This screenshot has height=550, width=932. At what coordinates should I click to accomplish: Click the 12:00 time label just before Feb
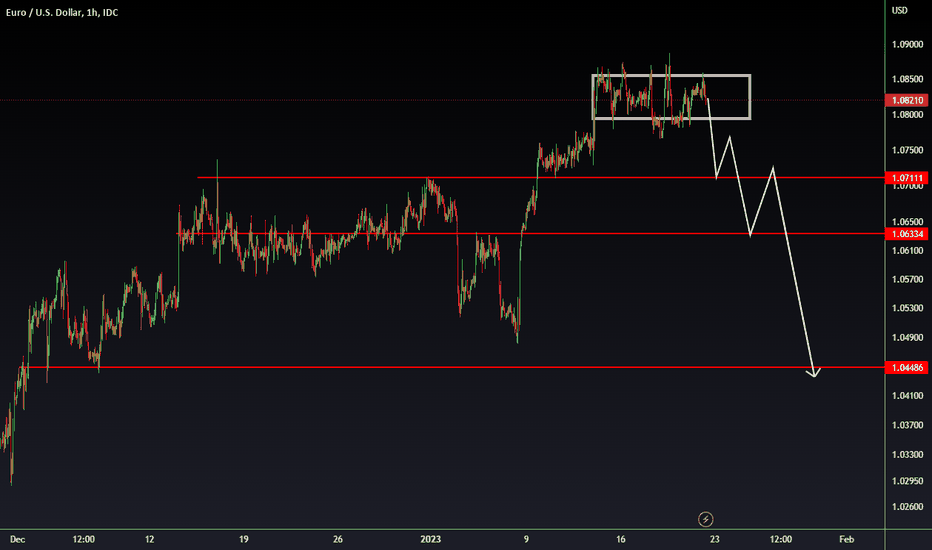(780, 539)
